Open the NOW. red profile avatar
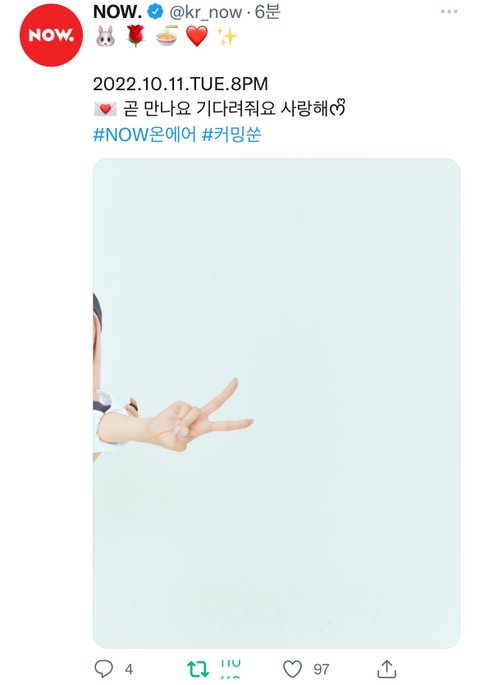The image size is (480, 685). click(51, 35)
